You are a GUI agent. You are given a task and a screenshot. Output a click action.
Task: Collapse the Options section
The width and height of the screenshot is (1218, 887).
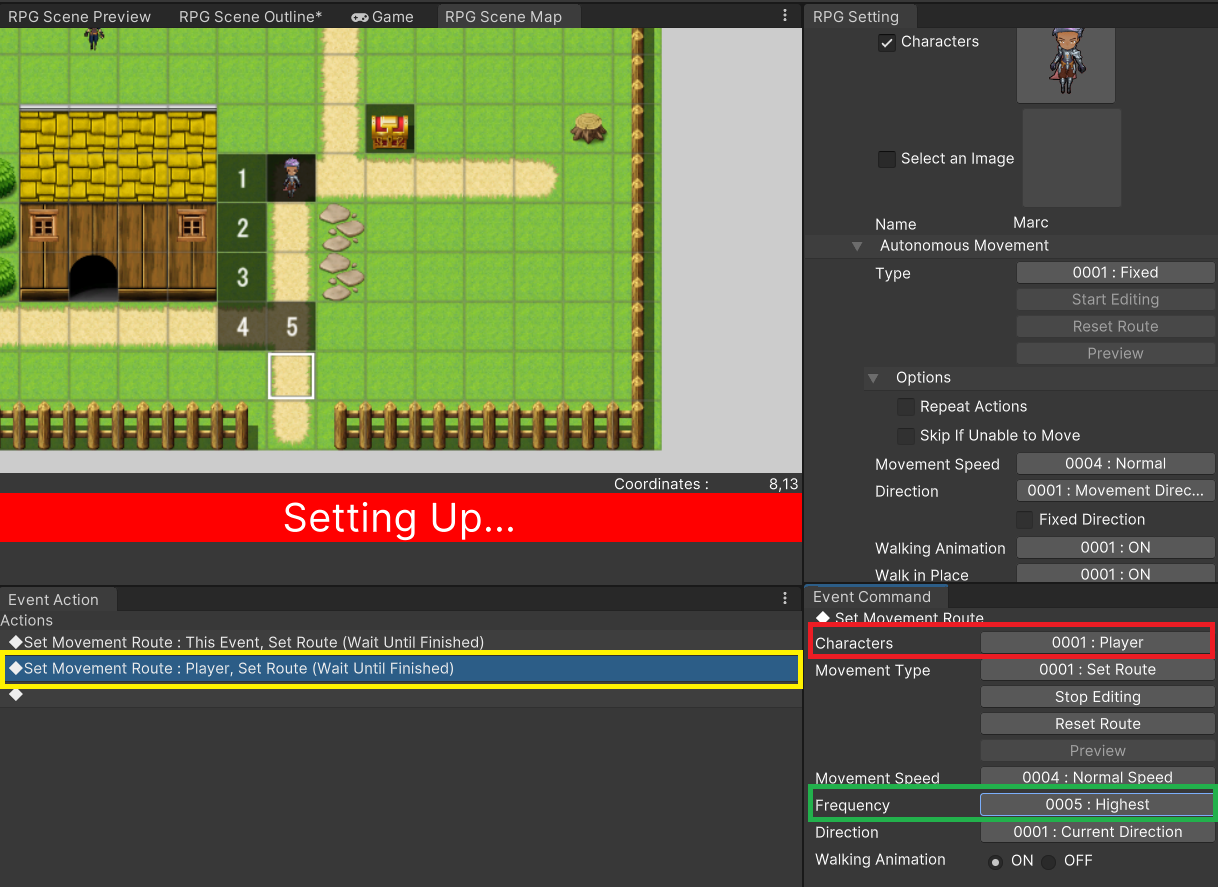coord(874,378)
